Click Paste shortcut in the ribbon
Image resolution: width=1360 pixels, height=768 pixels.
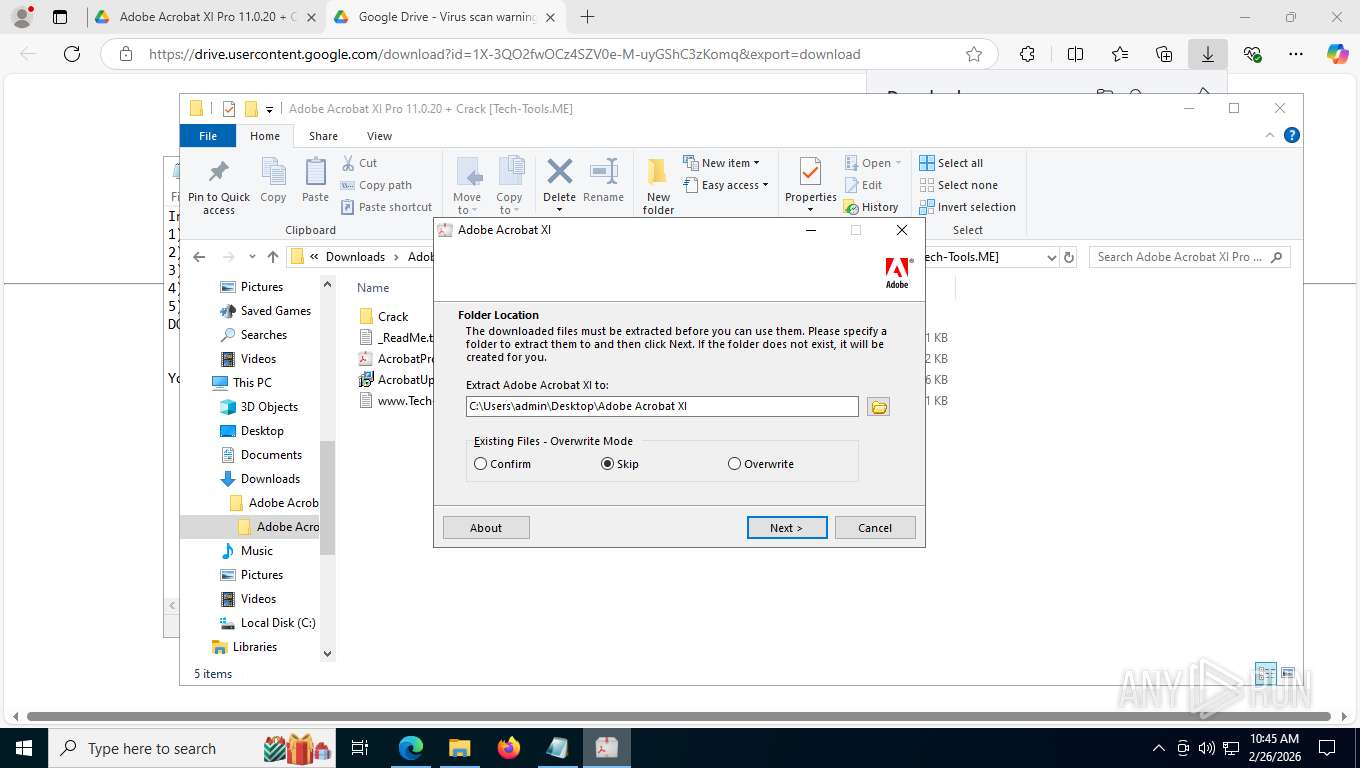[x=386, y=207]
